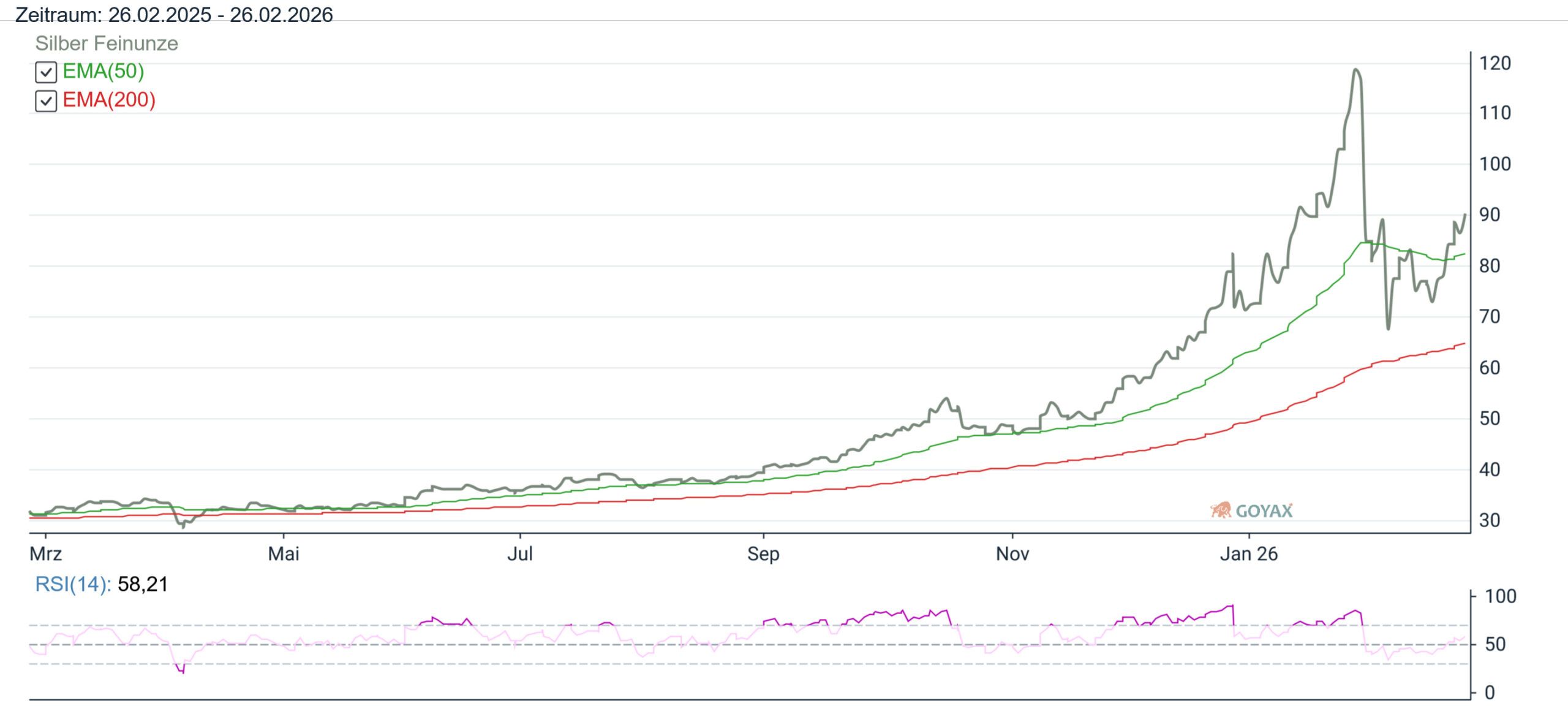
Task: Select the Sep tick on time axis
Action: coord(763,553)
